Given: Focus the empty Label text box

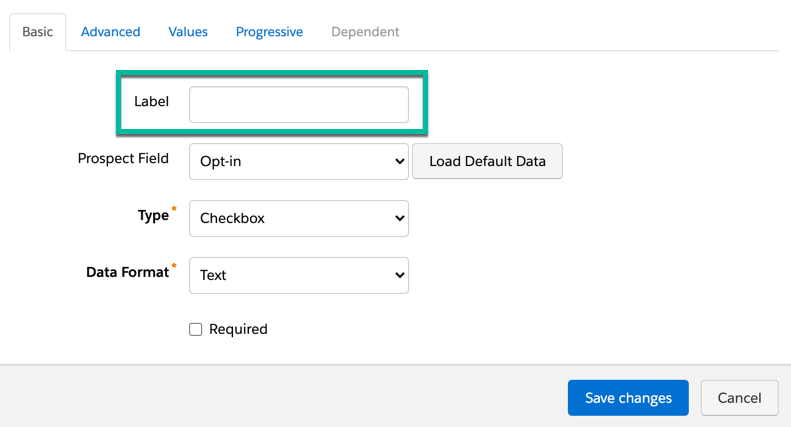Looking at the screenshot, I should coord(298,105).
